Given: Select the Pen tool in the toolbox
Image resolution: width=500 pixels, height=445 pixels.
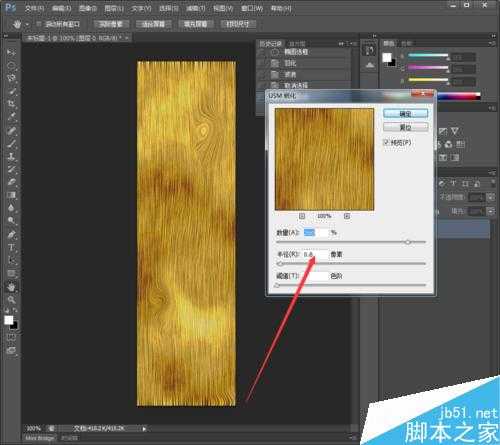Looking at the screenshot, I should pyautogui.click(x=11, y=235).
